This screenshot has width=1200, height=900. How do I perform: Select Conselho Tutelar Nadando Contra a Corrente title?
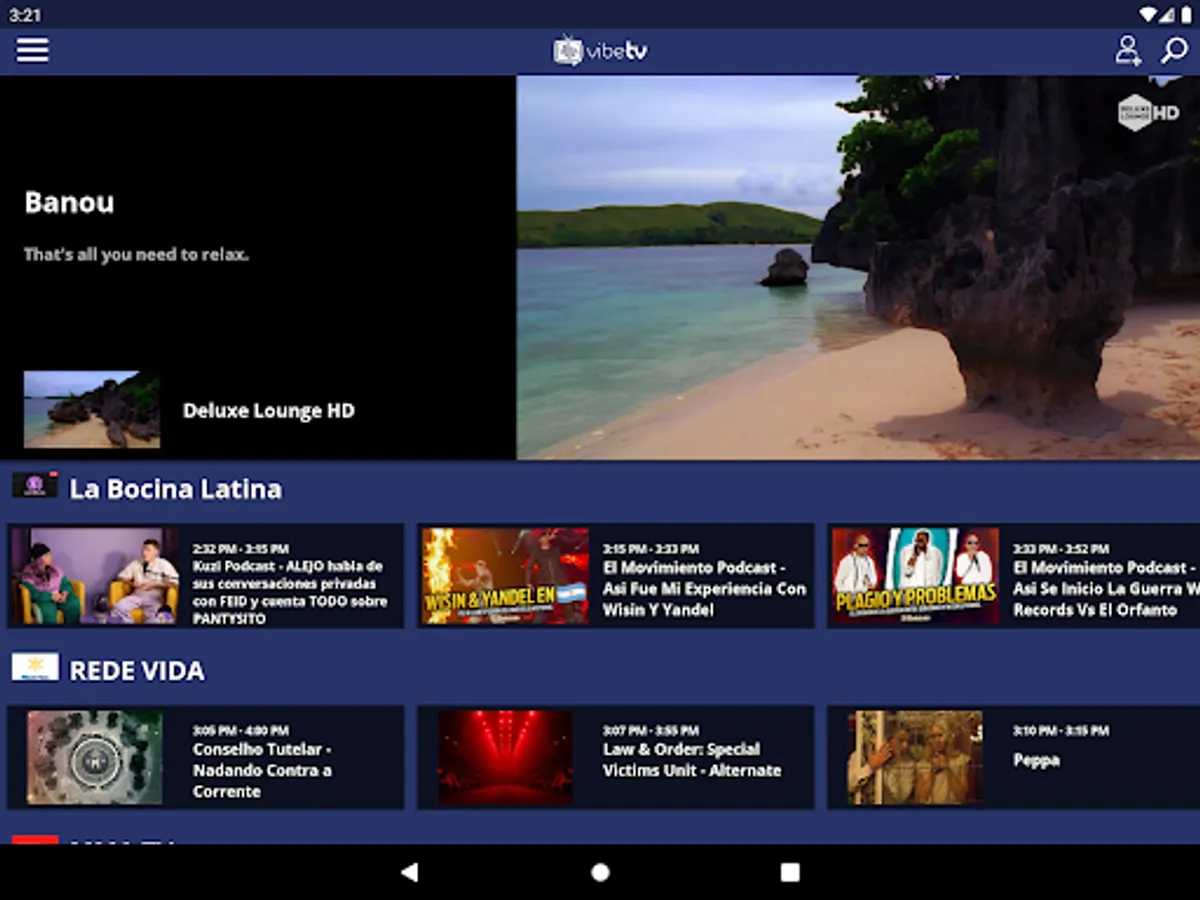262,770
